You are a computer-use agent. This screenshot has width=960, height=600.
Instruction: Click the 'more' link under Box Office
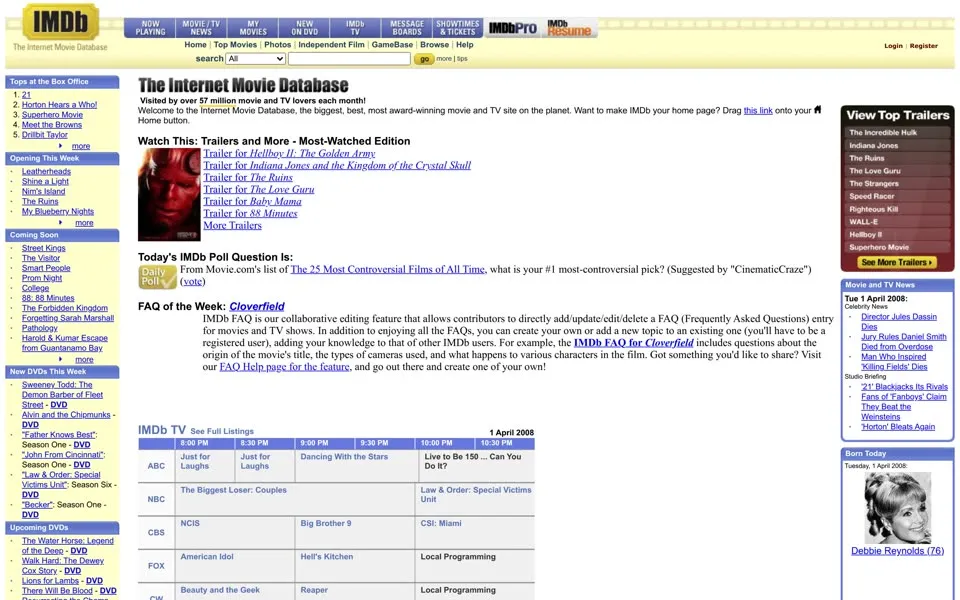point(81,146)
